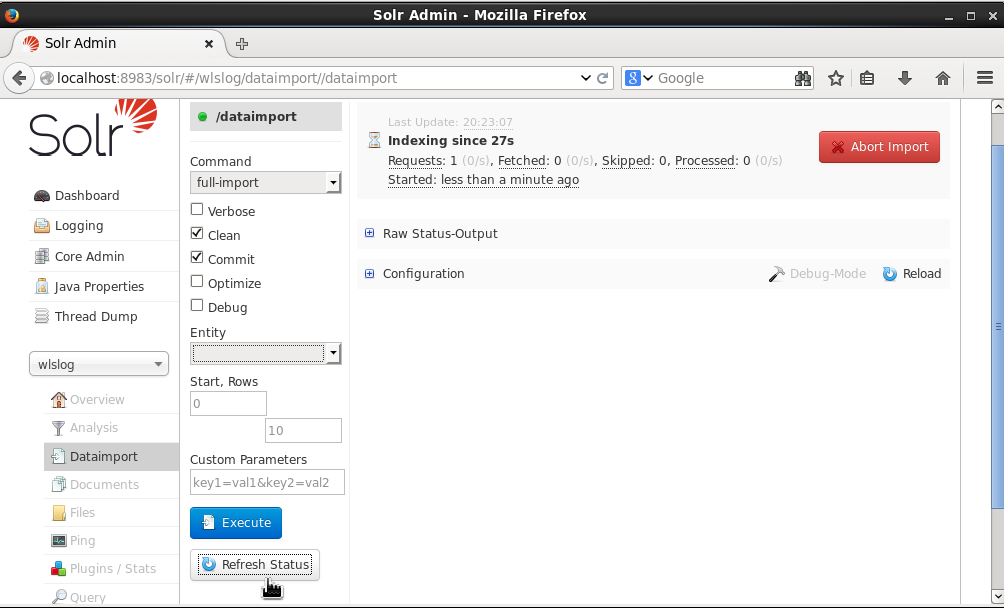The image size is (1004, 608).
Task: Enable the Verbose checkbox
Action: (x=197, y=209)
